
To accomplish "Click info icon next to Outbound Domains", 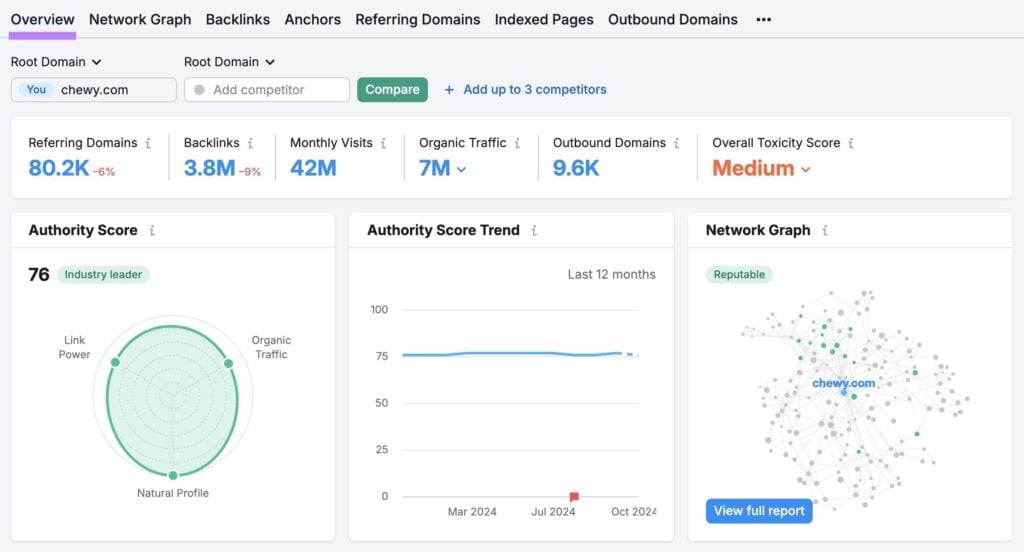I will pyautogui.click(x=677, y=143).
